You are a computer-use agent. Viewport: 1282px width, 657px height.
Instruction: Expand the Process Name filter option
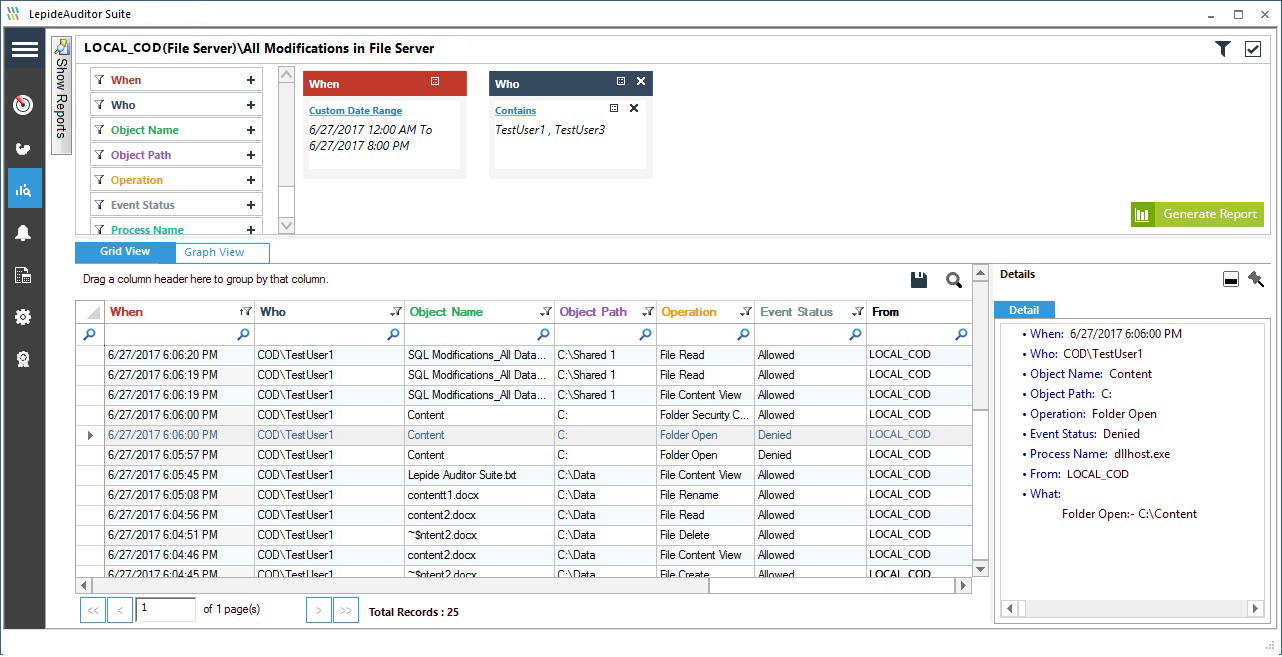252,229
